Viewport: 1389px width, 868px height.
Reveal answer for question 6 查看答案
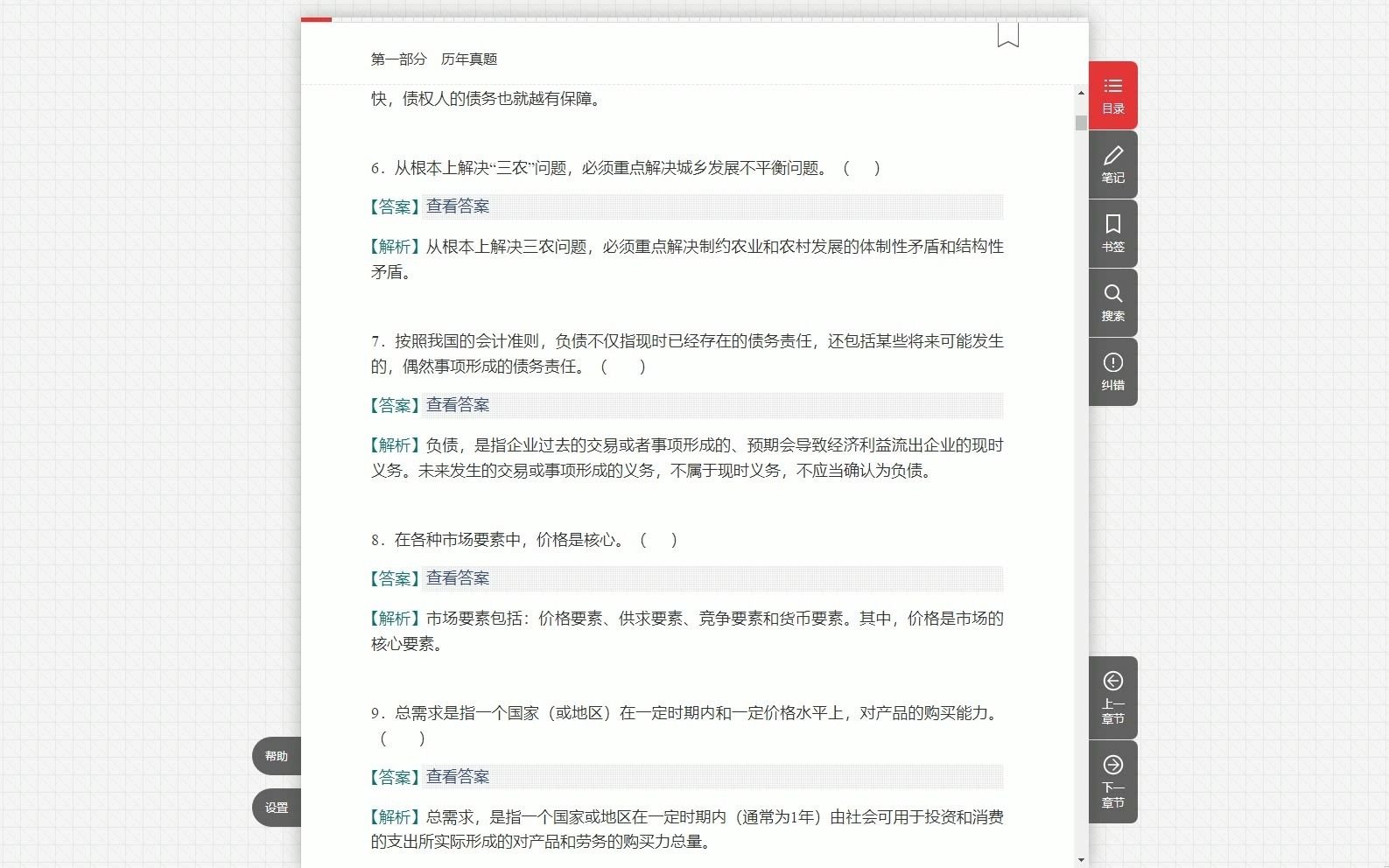(458, 206)
